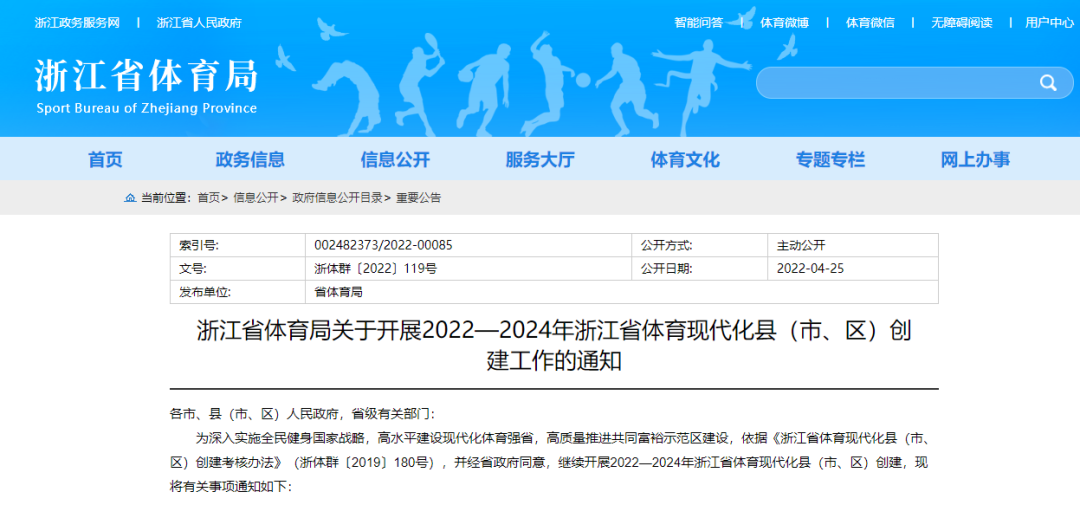
Task: Enable 无障碍阅读 accessibility mode
Action: (961, 22)
